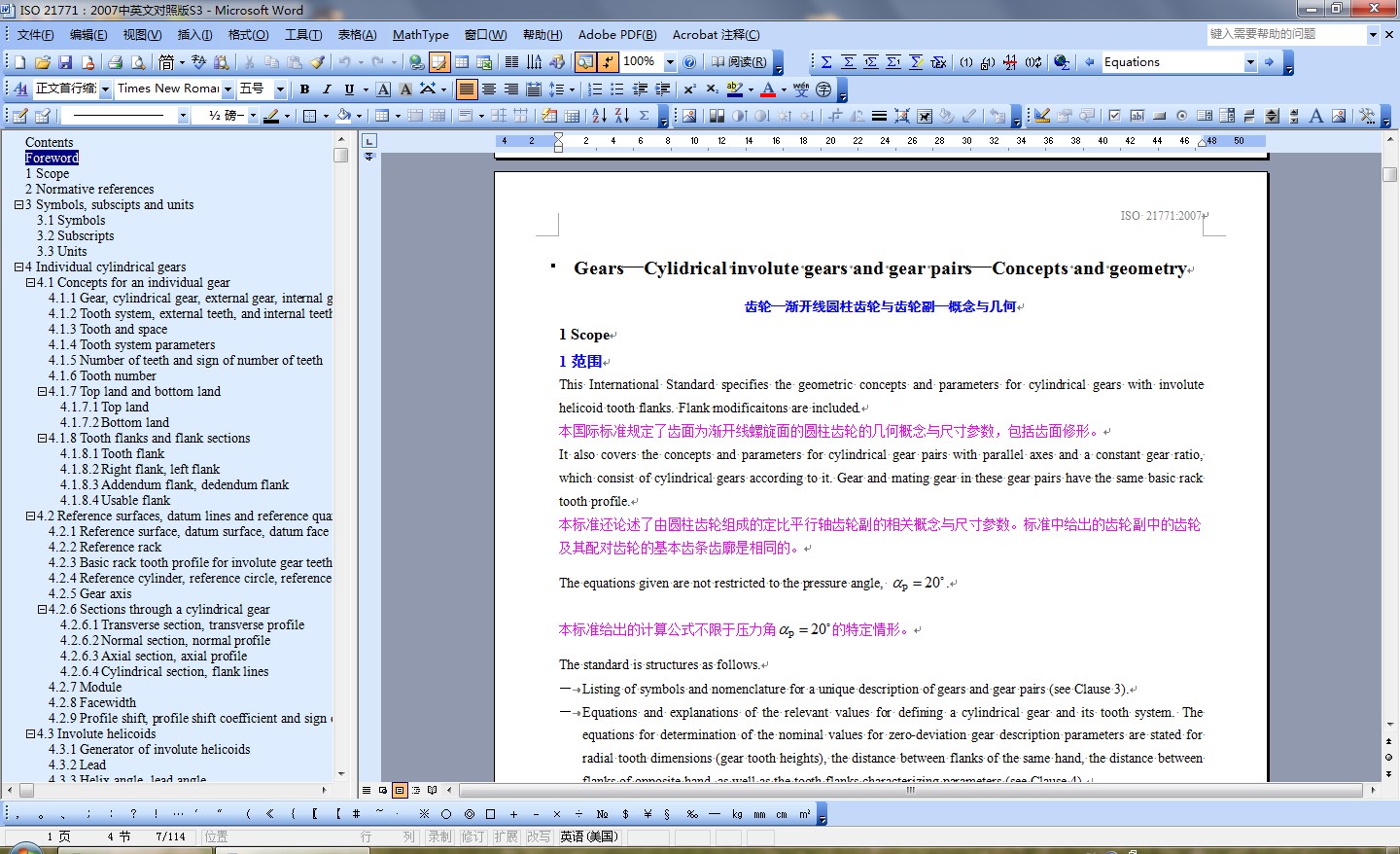Open More Controls hammer-and-wrench icon
The width and height of the screenshot is (1400, 854).
(x=1367, y=116)
